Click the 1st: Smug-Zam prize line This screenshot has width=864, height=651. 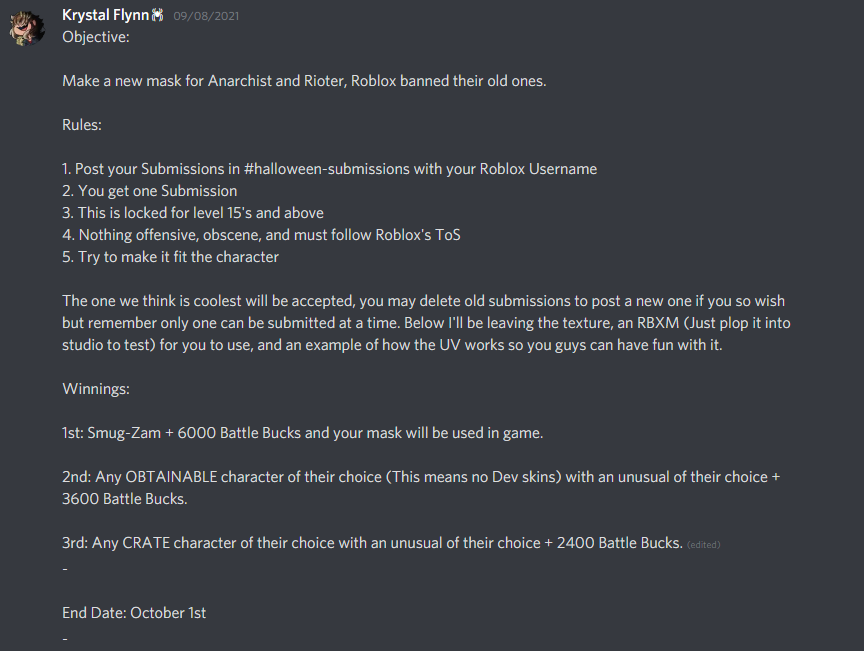(303, 433)
